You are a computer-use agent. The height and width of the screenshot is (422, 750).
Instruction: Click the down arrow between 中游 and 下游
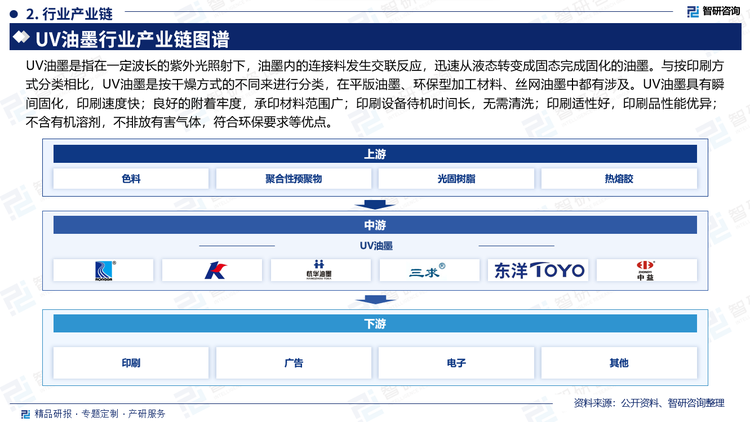375,300
